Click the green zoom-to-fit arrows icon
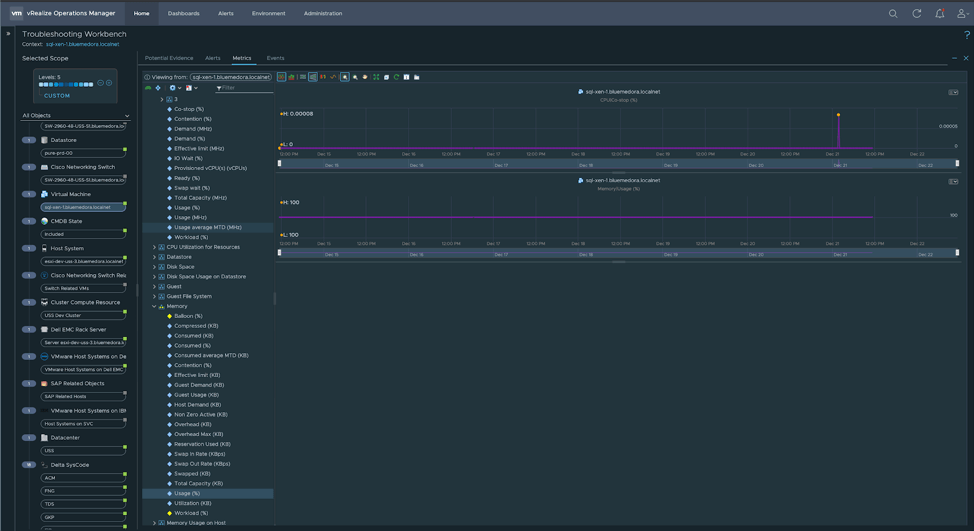The height and width of the screenshot is (531, 974). pos(376,77)
